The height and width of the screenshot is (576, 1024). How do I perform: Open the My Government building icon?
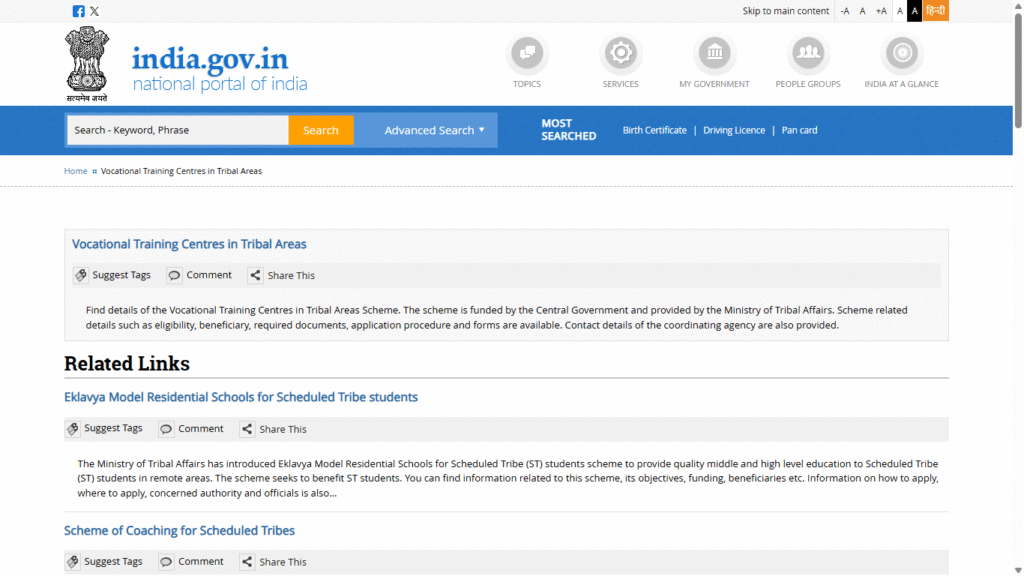pos(714,53)
